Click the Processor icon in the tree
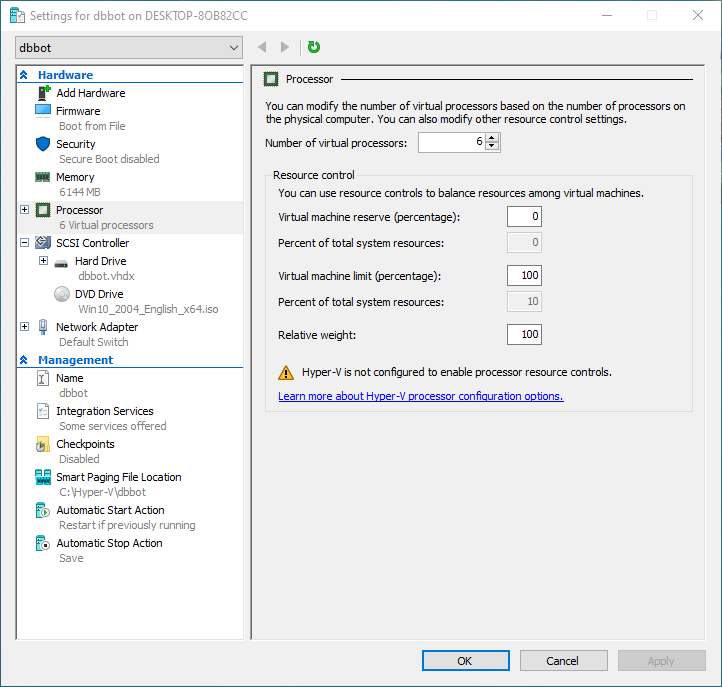 point(43,210)
